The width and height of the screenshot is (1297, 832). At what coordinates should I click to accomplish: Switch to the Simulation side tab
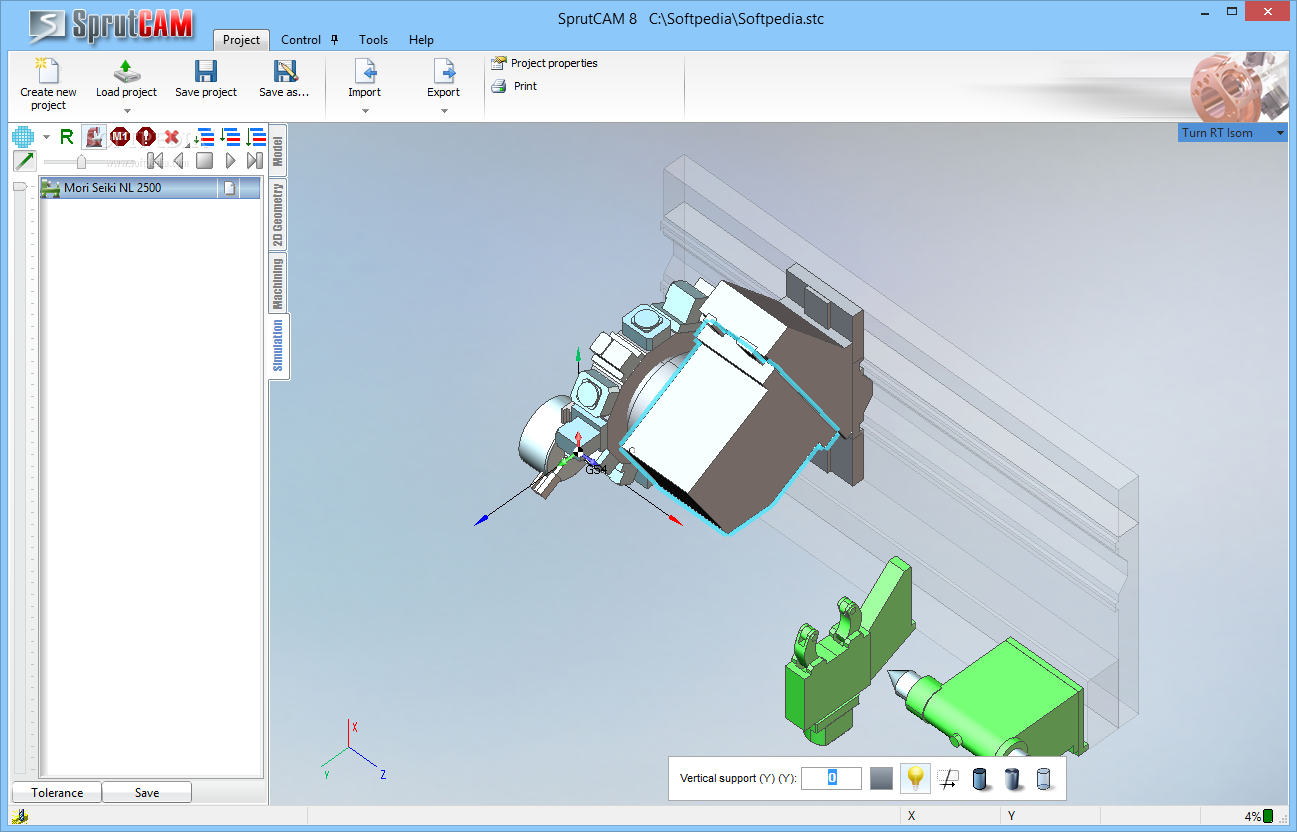[278, 346]
